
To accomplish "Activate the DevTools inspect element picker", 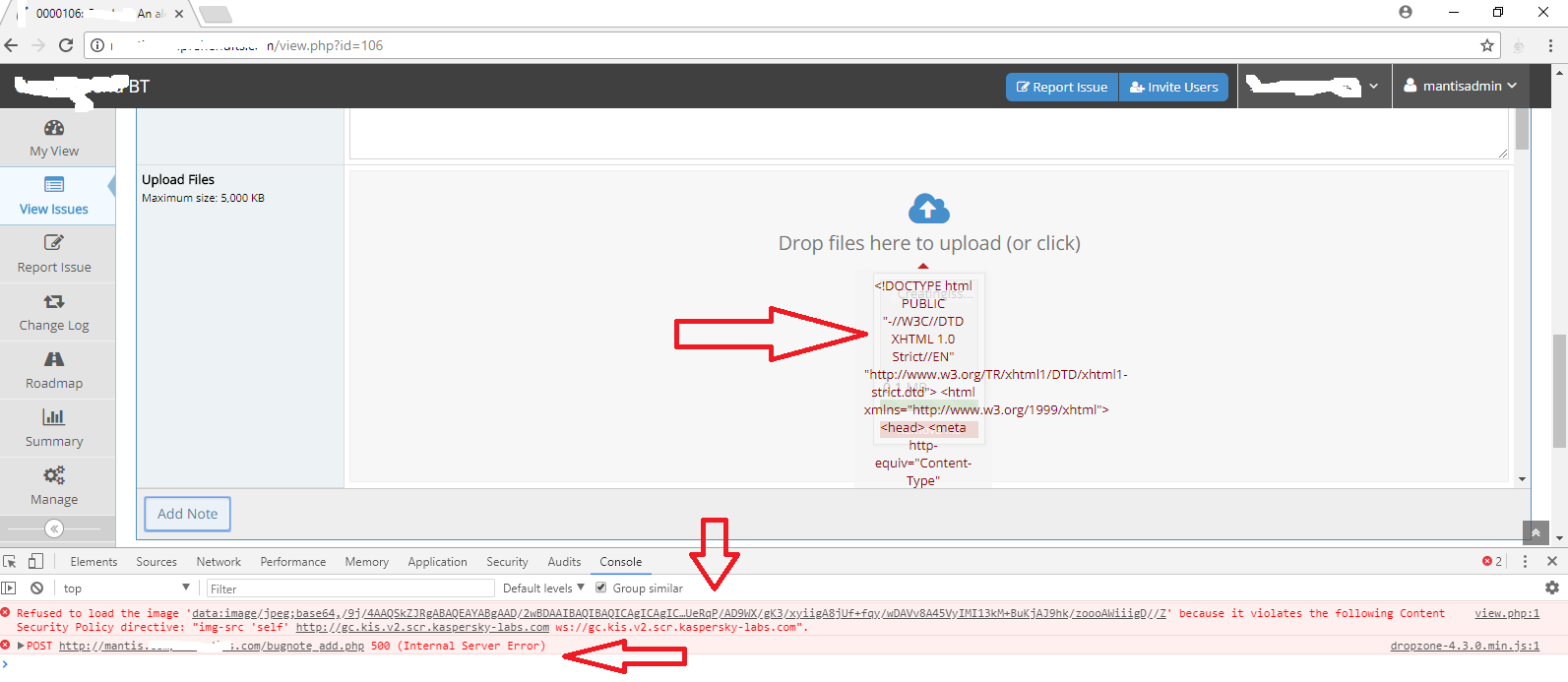I will coord(10,562).
